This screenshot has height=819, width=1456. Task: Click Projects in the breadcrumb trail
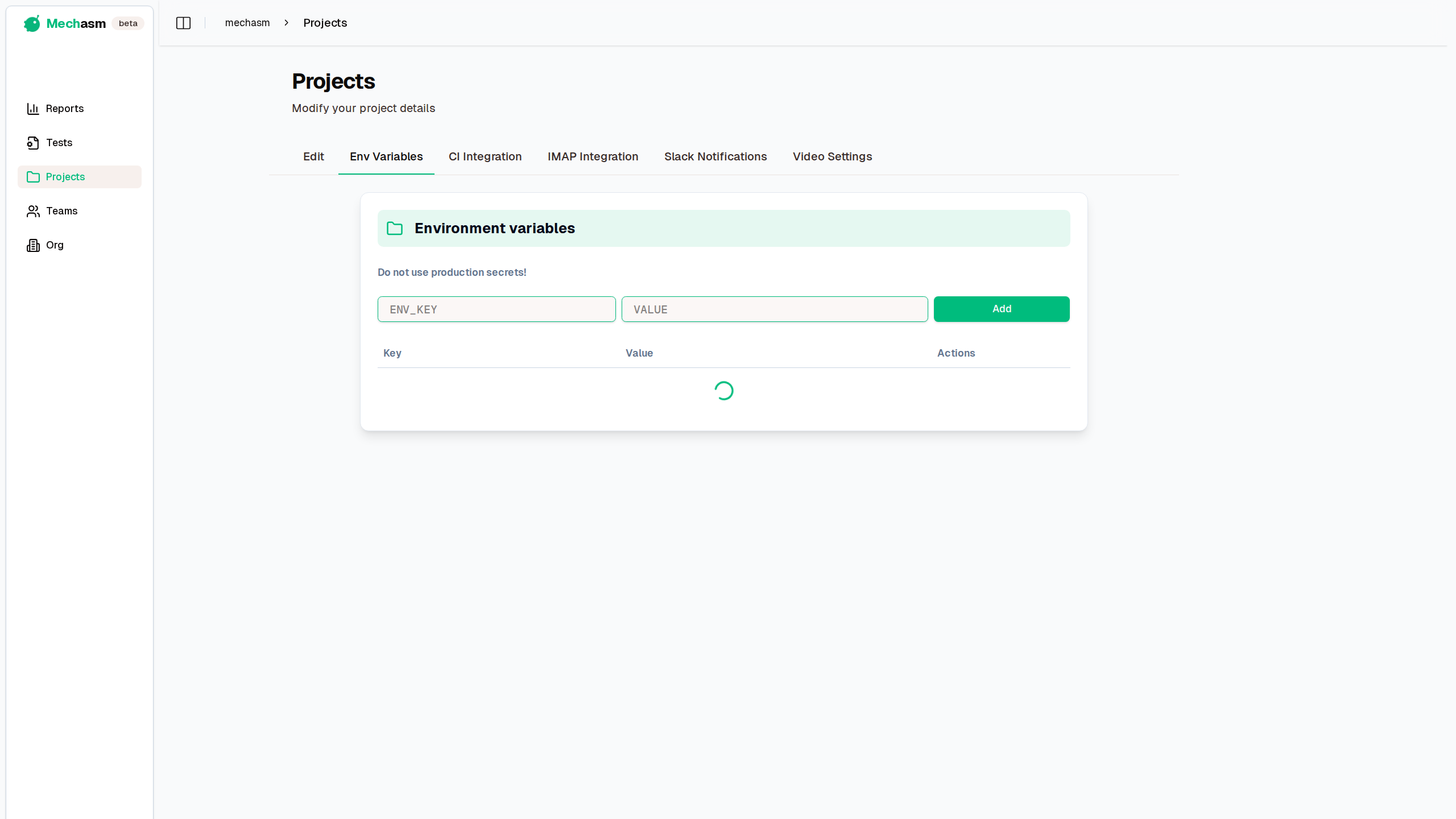point(325,23)
